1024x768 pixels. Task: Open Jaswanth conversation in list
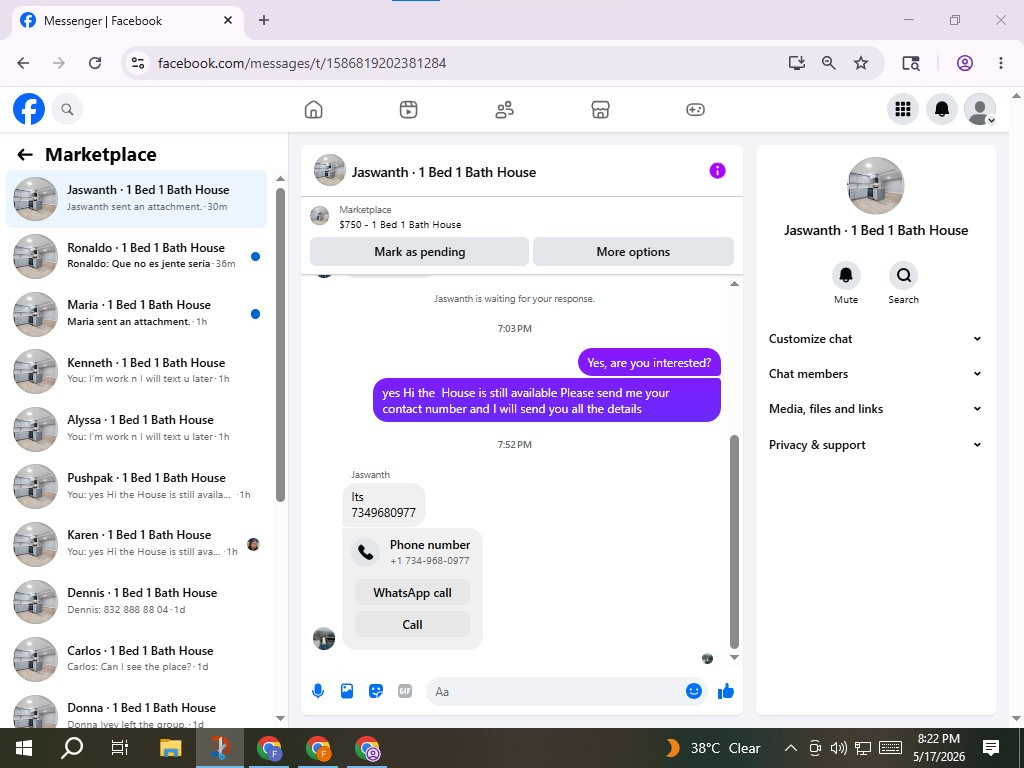coord(136,199)
